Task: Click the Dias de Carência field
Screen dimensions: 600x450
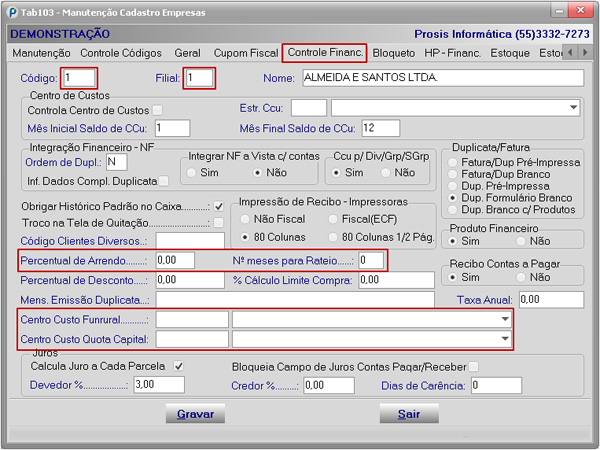Action: (x=497, y=385)
